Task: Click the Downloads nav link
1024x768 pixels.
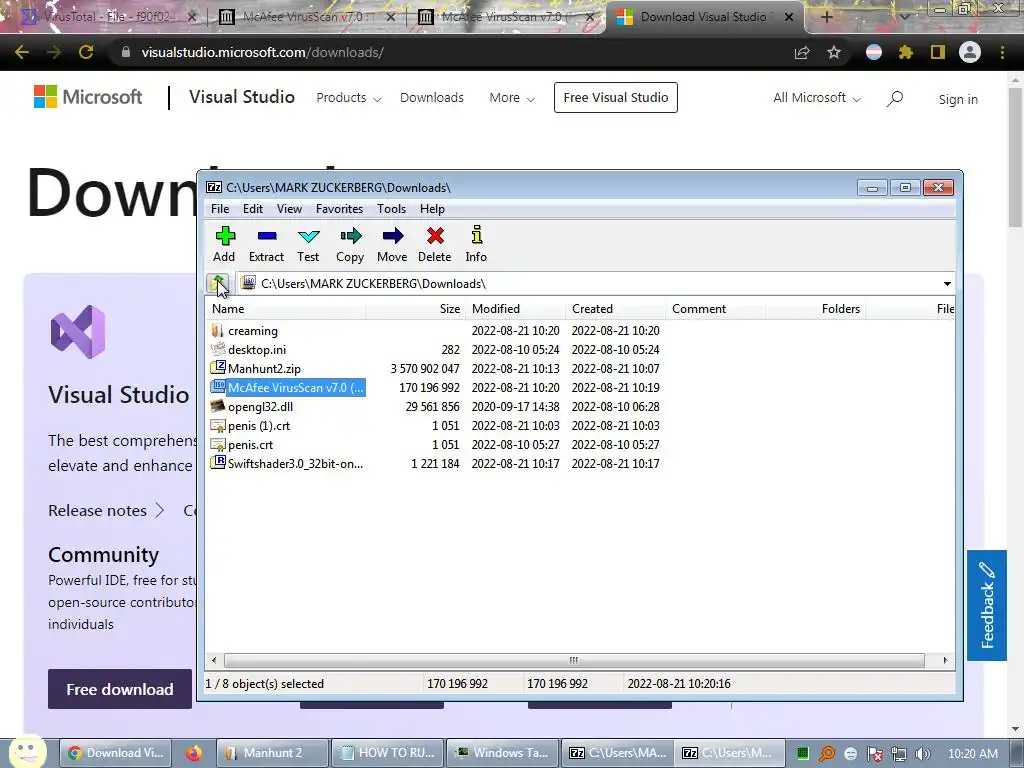Action: click(432, 98)
